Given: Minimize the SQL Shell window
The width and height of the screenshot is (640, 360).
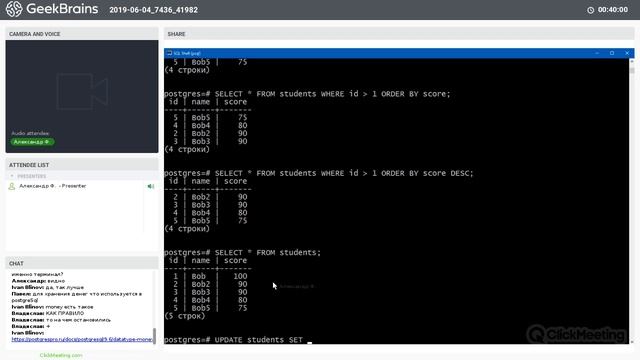Looking at the screenshot, I should (x=597, y=53).
